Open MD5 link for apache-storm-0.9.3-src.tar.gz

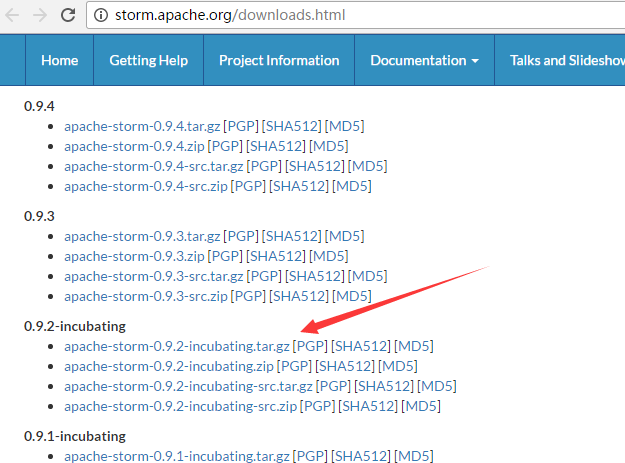(368, 276)
